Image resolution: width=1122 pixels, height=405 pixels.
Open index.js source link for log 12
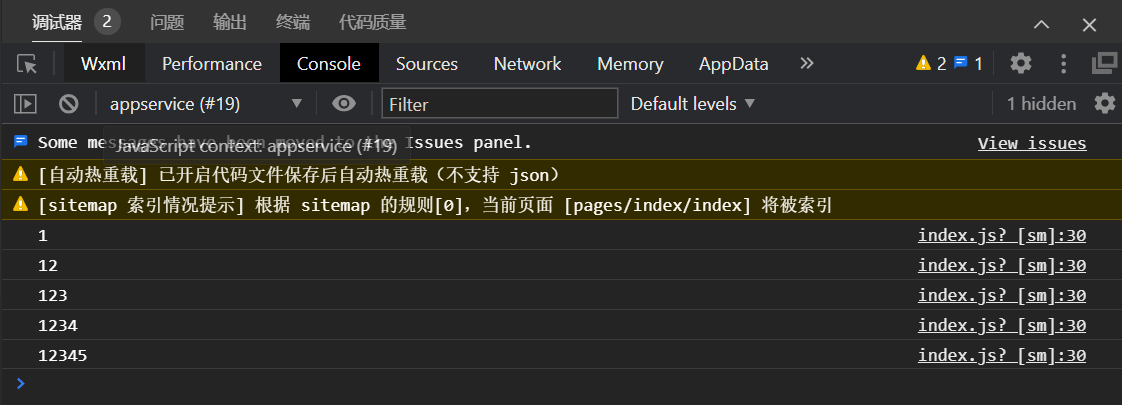(1002, 265)
